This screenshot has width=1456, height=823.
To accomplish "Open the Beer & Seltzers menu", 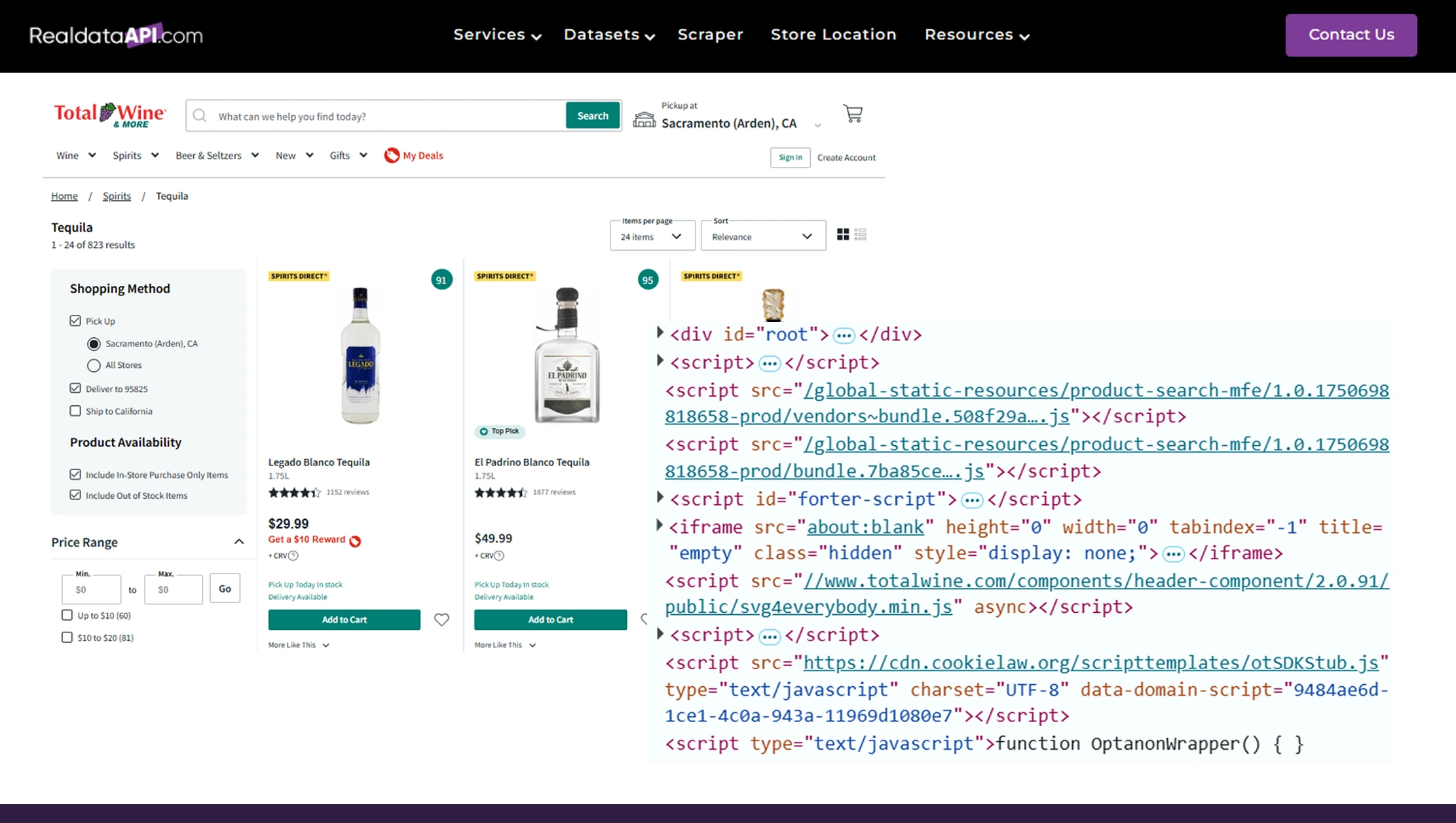I will 217,155.
